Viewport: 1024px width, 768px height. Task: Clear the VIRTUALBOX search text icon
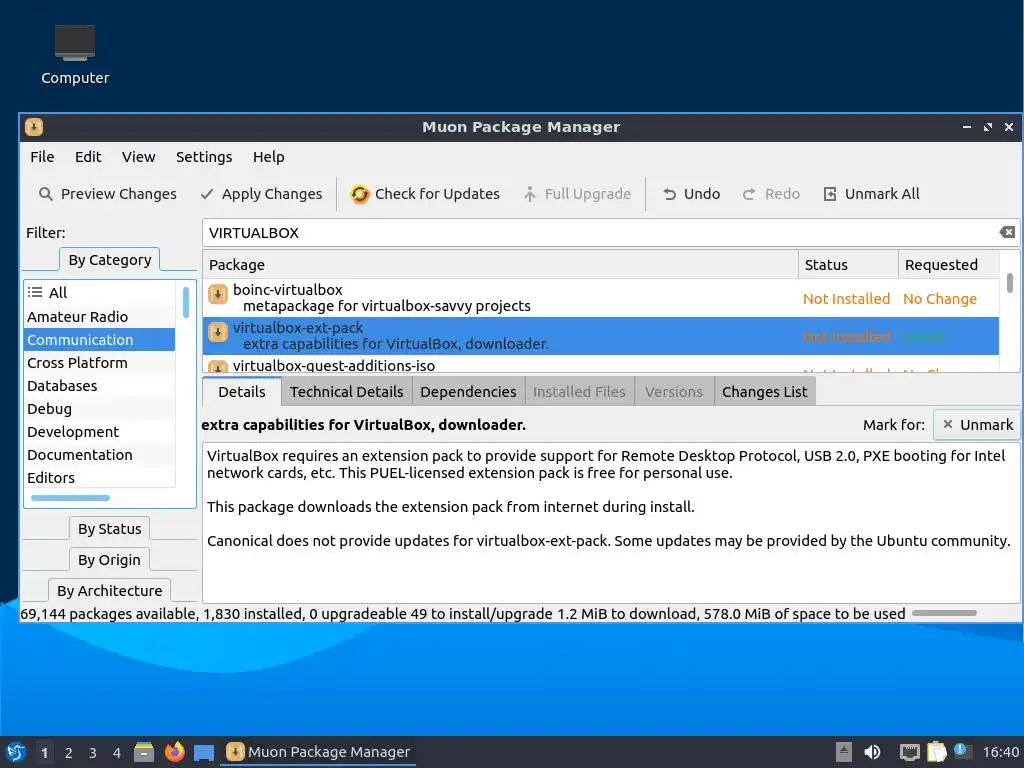click(x=1007, y=232)
